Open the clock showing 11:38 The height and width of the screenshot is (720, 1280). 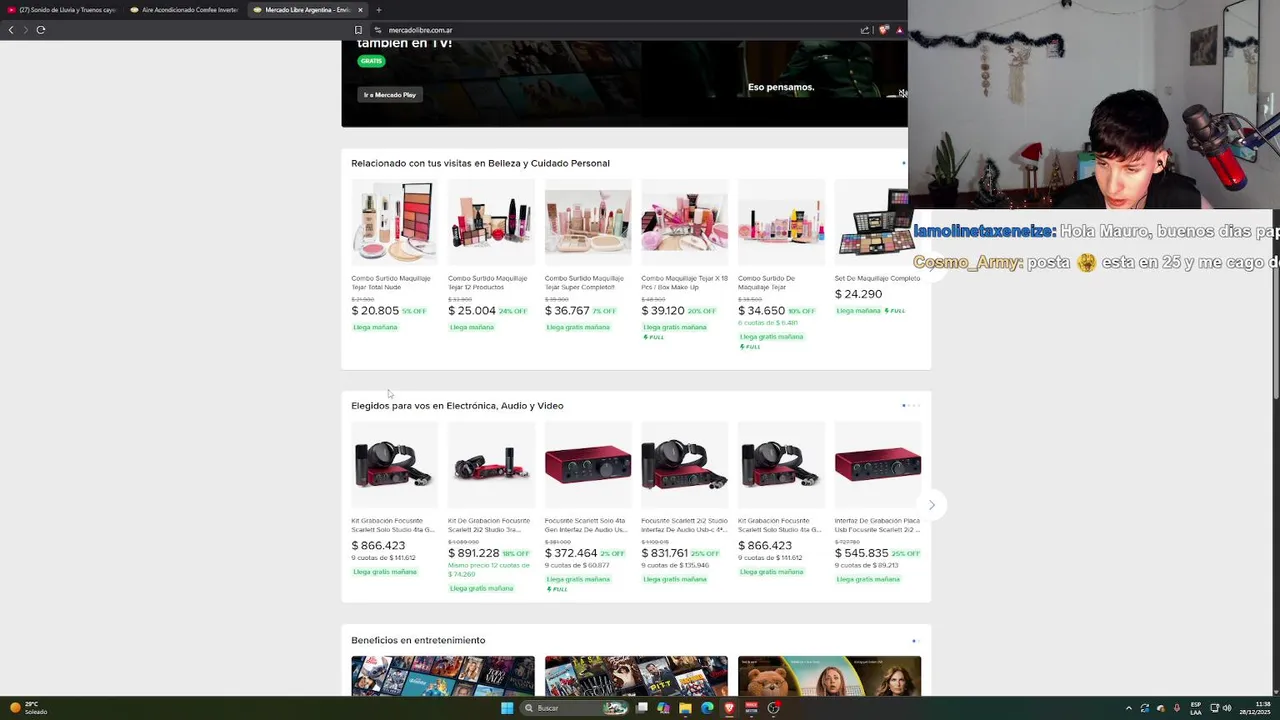(1256, 708)
